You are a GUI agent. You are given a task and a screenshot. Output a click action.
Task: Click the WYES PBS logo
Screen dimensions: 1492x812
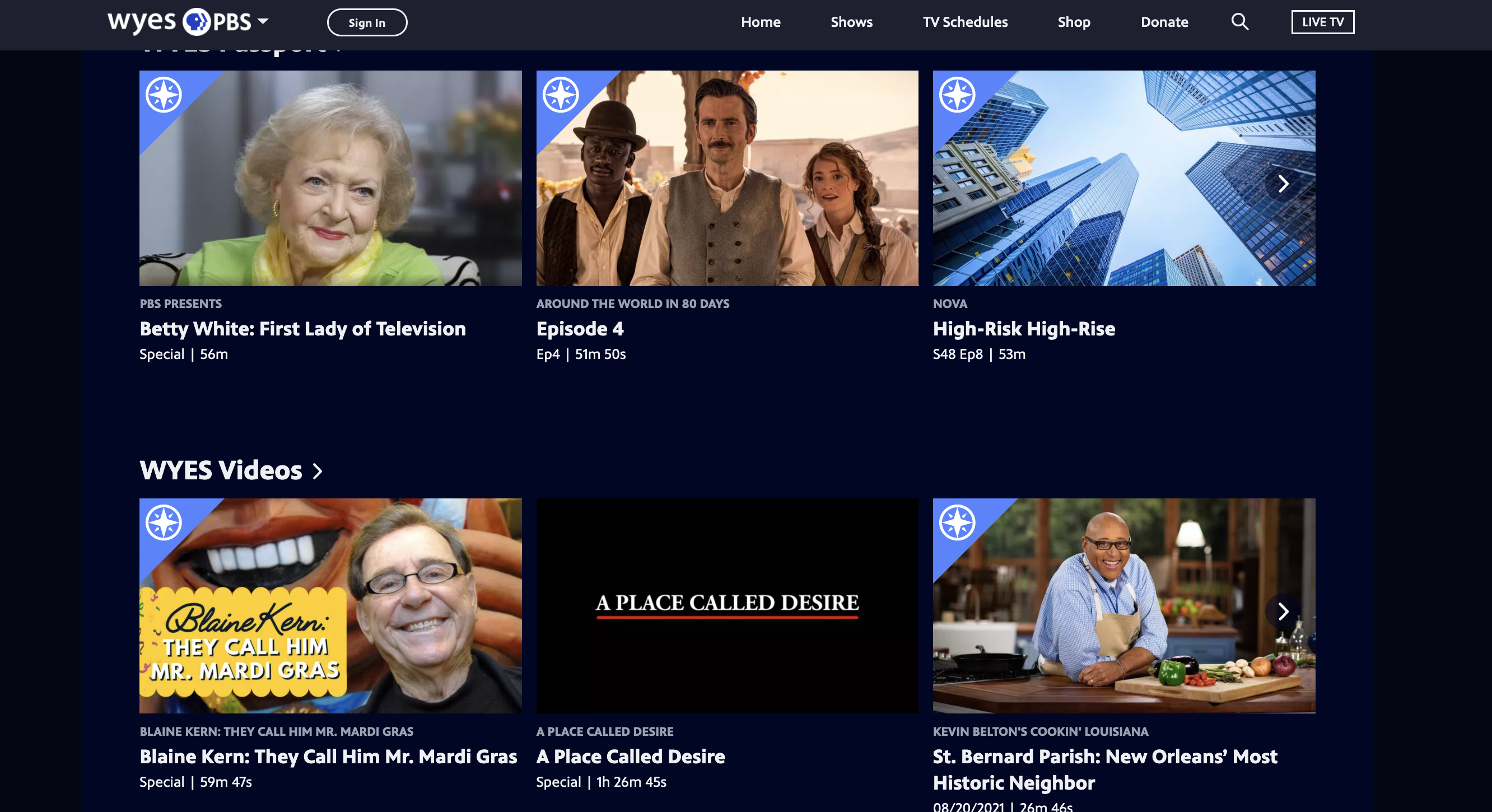180,22
